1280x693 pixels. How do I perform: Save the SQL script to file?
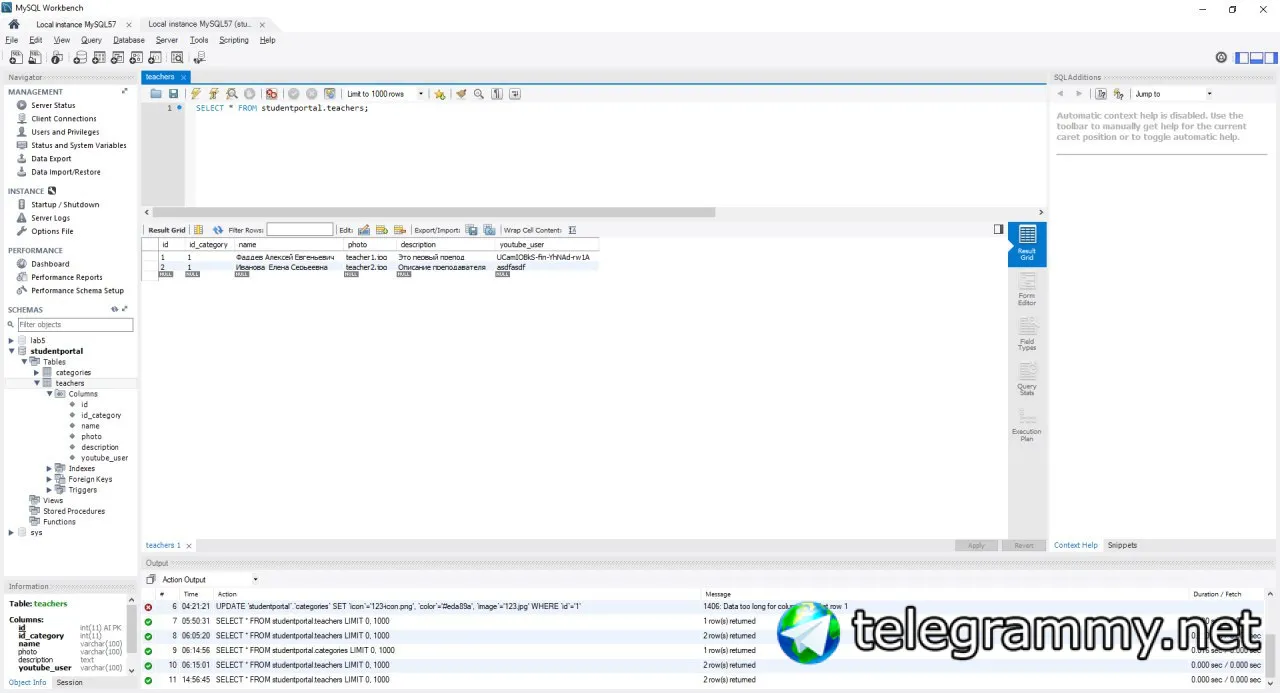173,94
